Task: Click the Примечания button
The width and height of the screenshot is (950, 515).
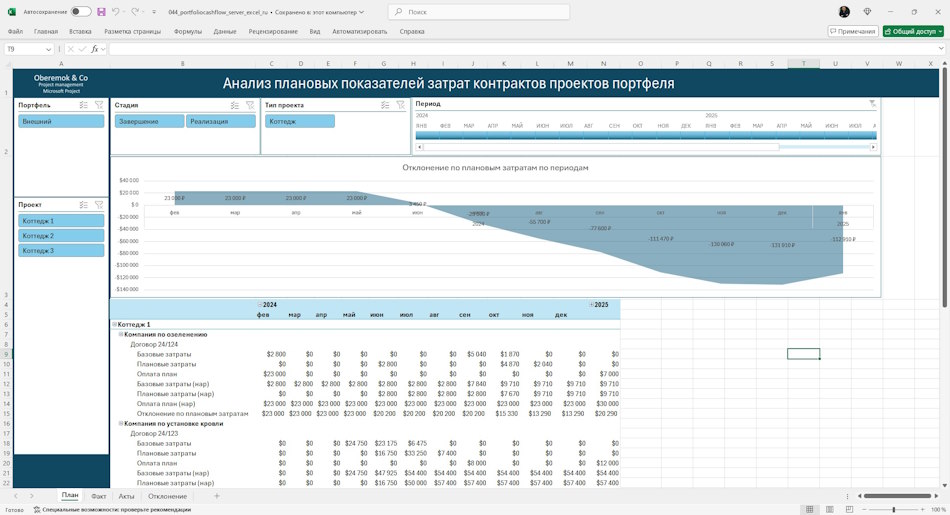Action: coord(852,32)
